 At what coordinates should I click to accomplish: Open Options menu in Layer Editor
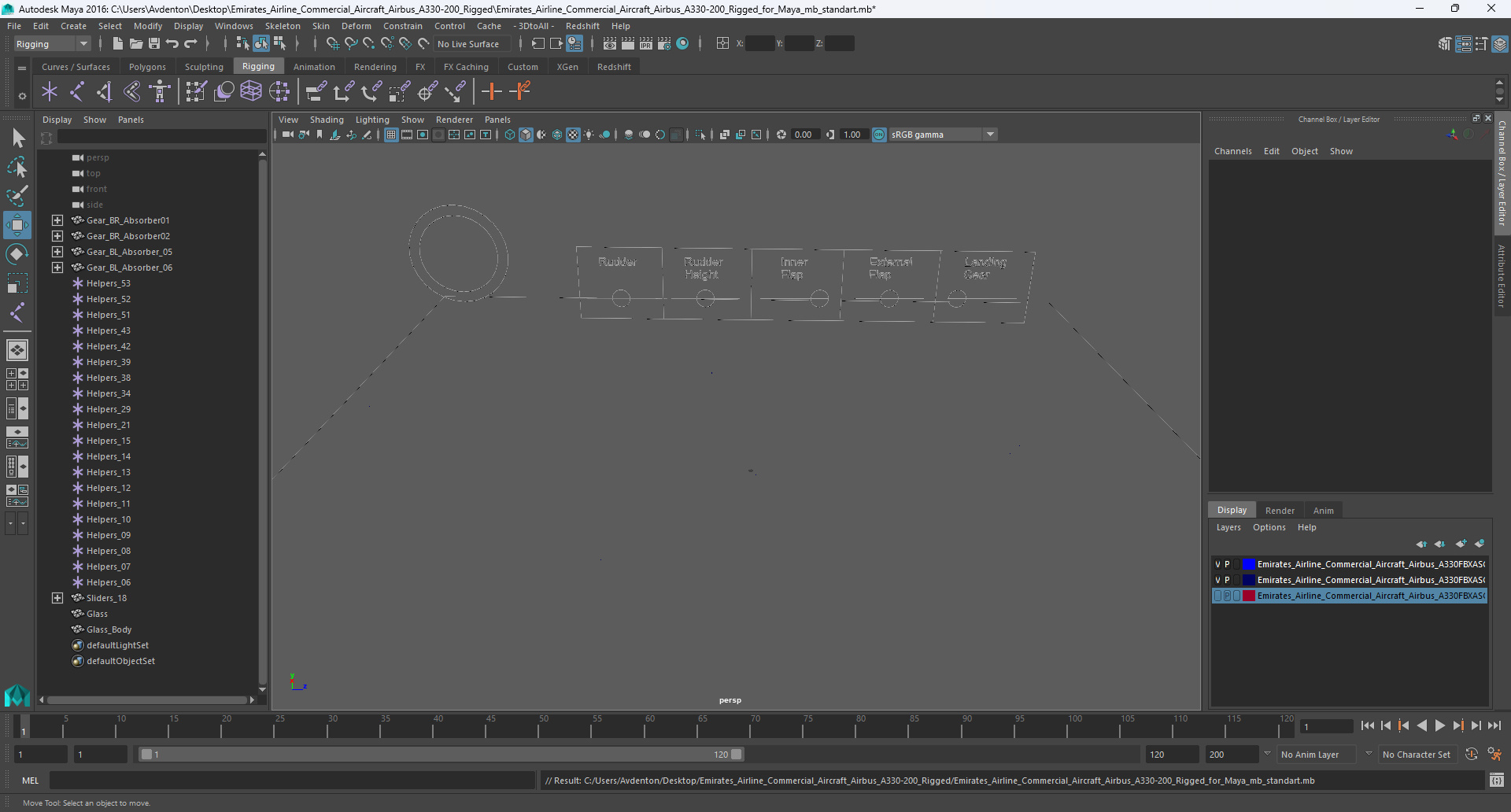pos(1269,527)
